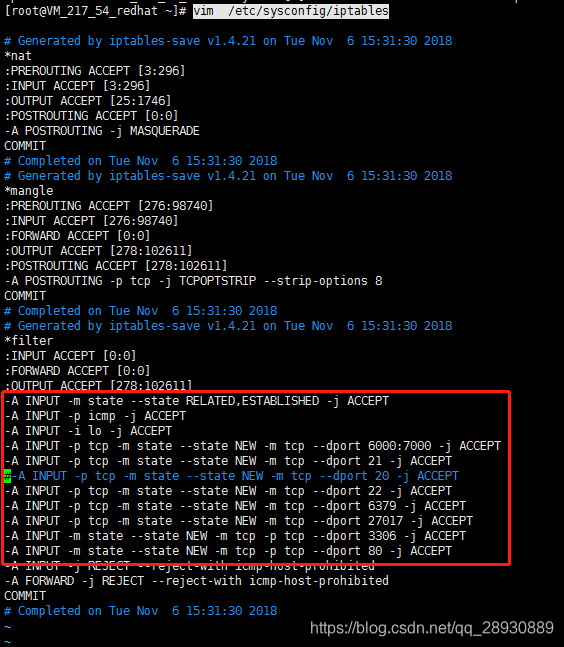Click the rule with --dport 6379
This screenshot has width=564, height=647.
point(235,505)
